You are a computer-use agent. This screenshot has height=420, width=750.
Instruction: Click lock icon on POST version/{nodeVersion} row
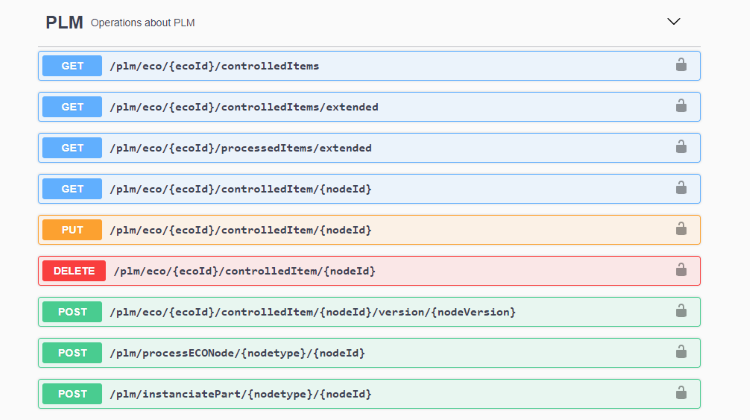pos(681,311)
